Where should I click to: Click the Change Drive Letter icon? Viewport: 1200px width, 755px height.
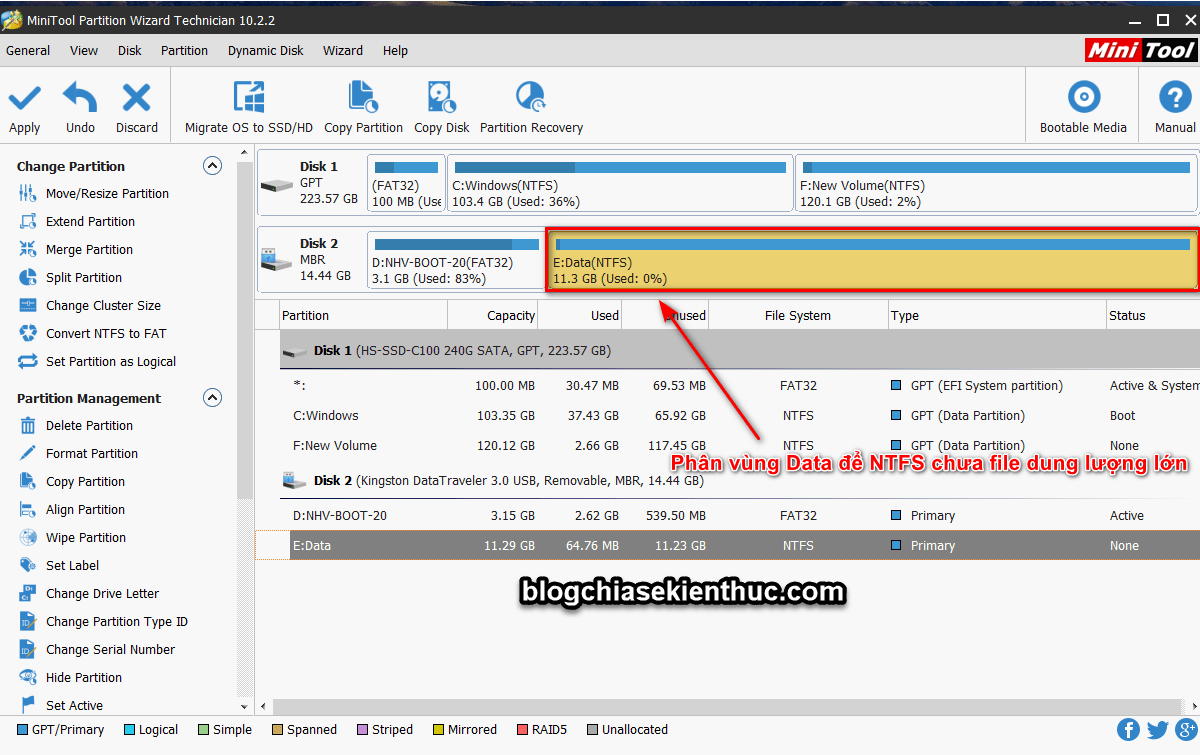[28, 593]
